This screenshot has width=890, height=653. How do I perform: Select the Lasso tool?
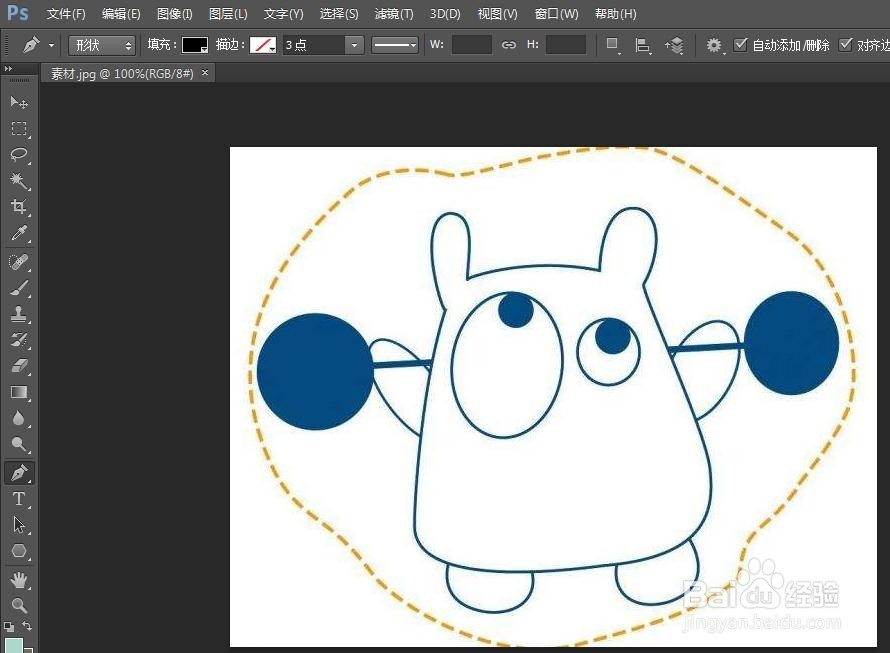click(x=19, y=154)
